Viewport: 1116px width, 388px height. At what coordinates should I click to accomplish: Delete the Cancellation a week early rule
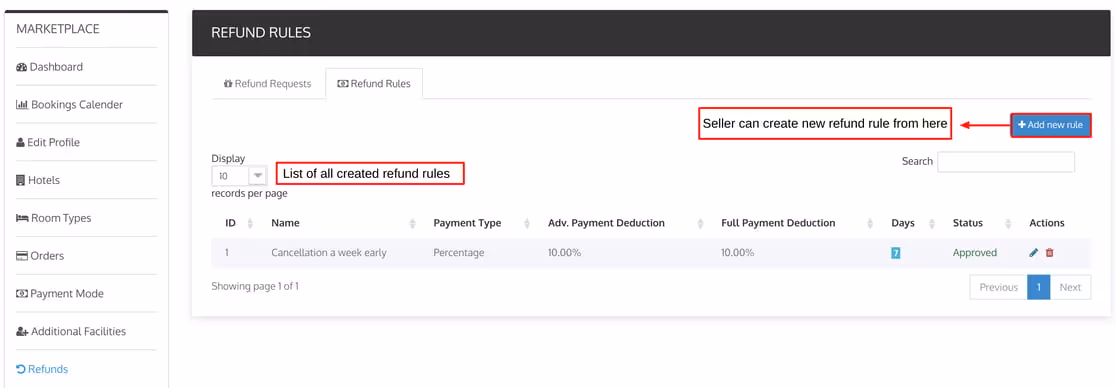point(1049,253)
